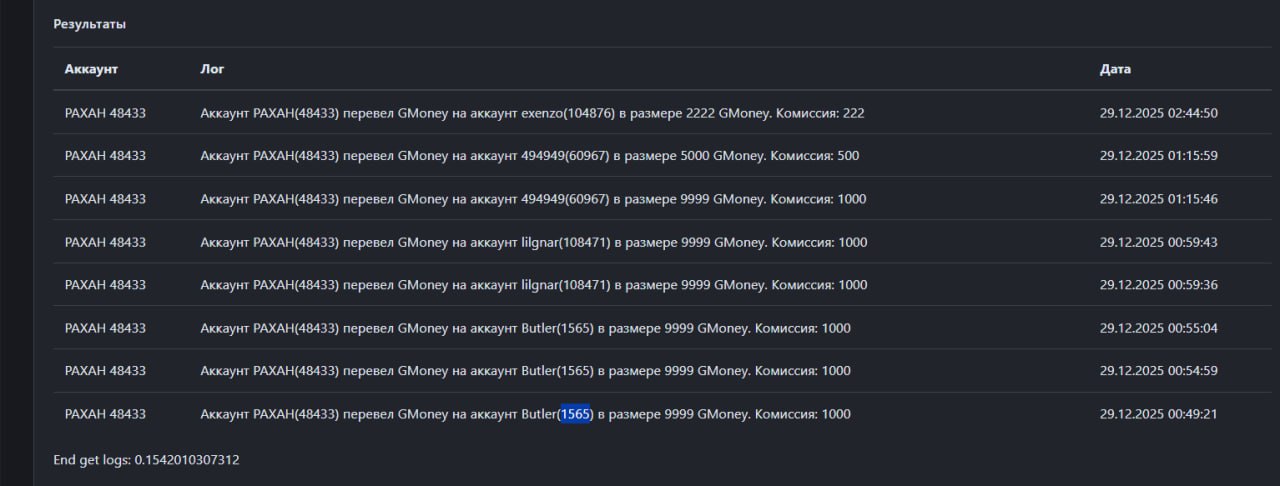Click the Butler log text dated 00:54:59
This screenshot has width=1280, height=486.
[525, 371]
